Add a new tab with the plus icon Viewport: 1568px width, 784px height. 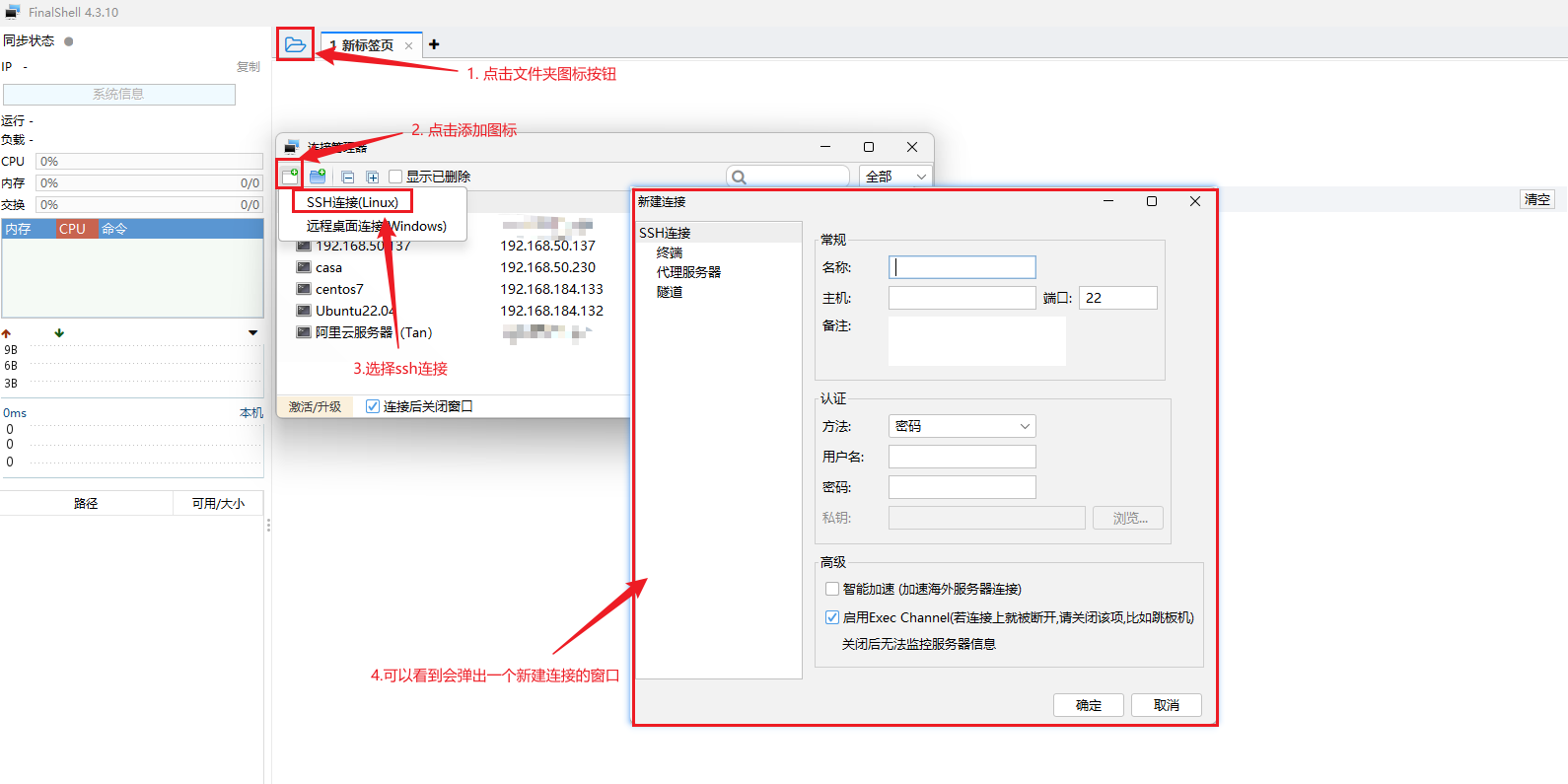[x=434, y=44]
